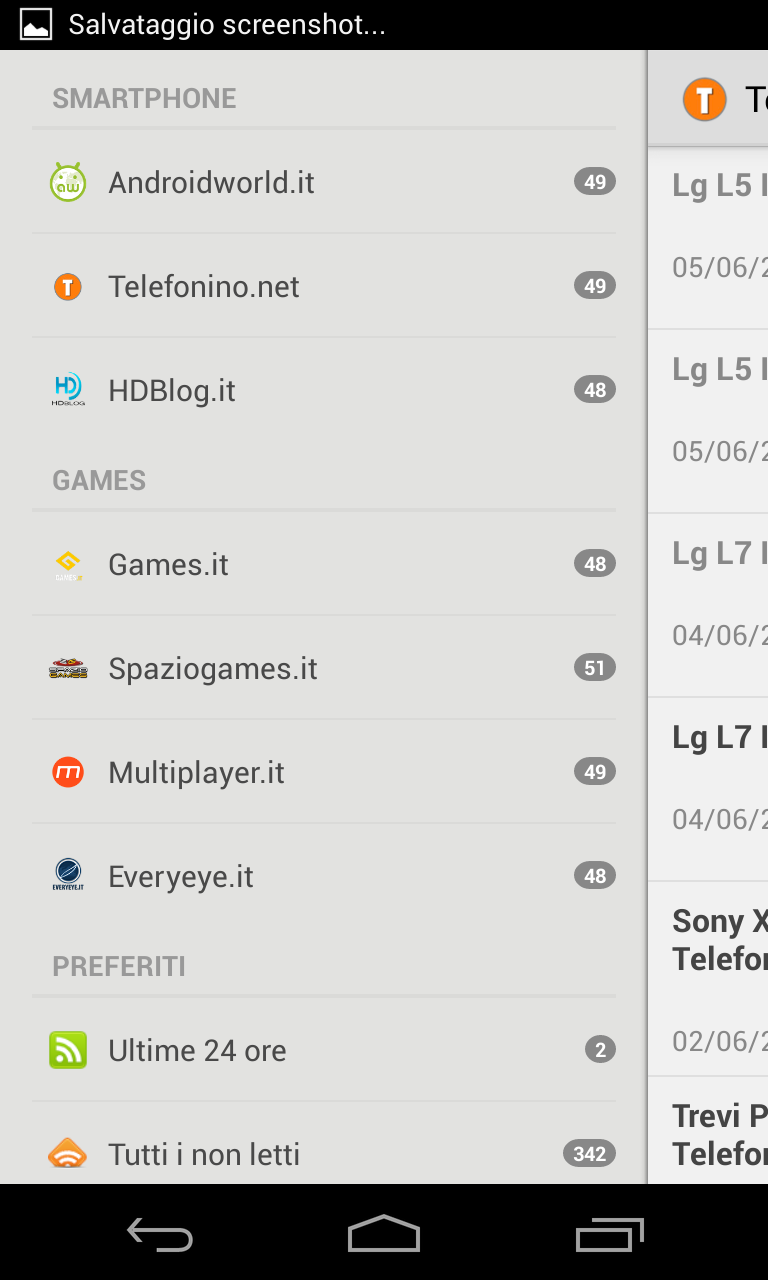
Task: Tap the red Multiplayer.it icon
Action: click(68, 772)
